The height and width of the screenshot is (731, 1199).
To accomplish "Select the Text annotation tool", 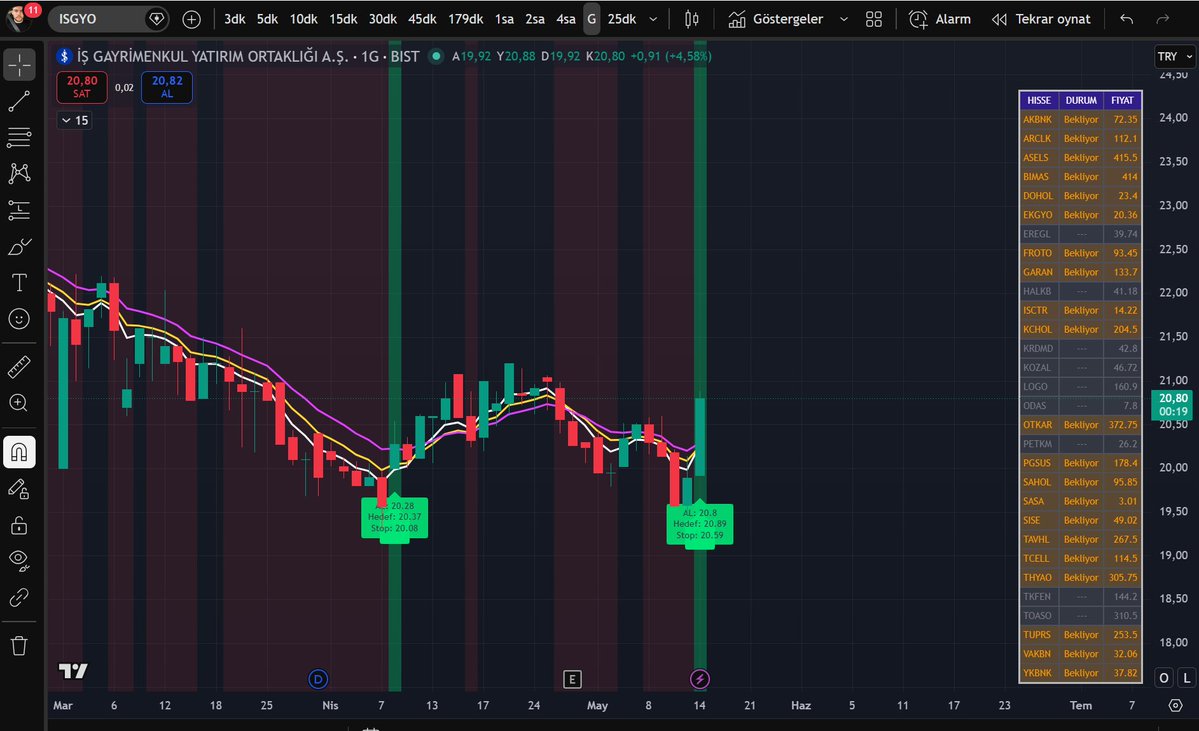I will (19, 282).
